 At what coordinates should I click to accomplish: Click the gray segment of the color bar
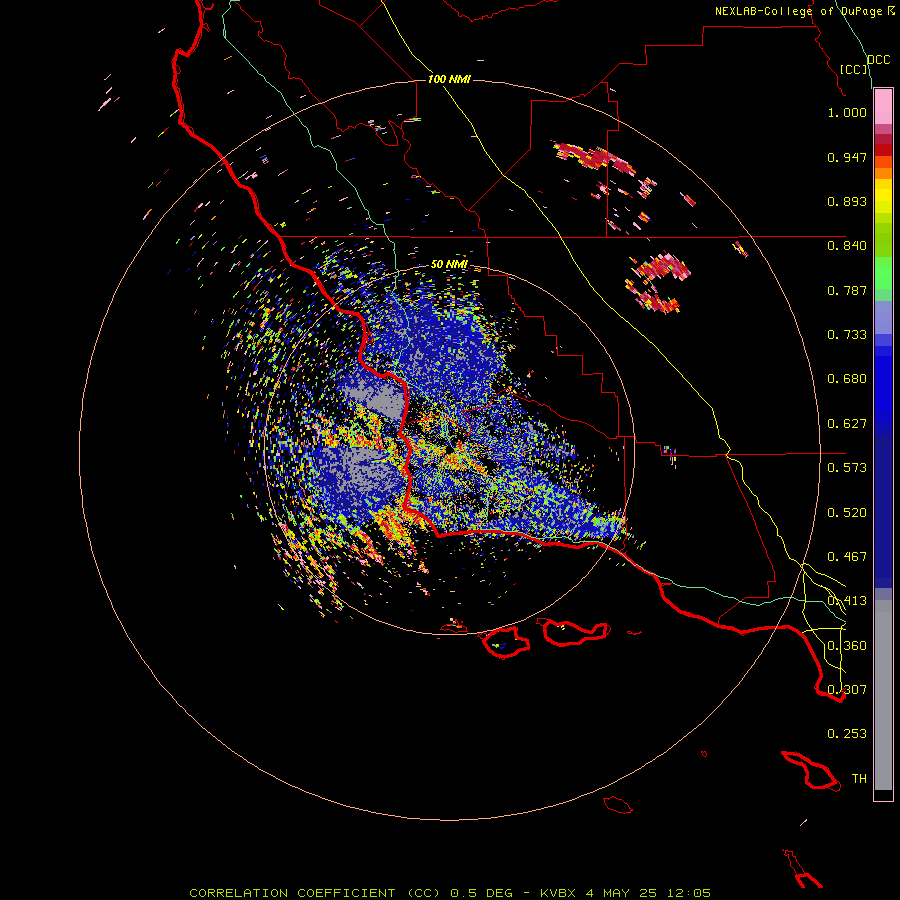pos(883,695)
